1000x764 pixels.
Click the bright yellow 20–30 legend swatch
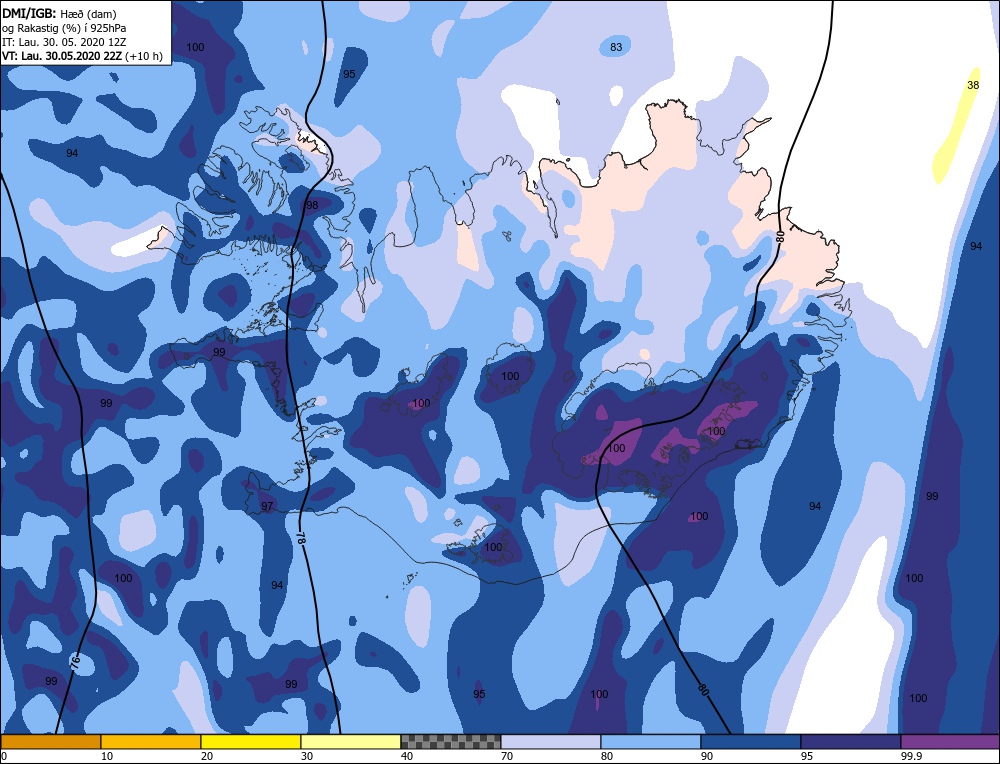[x=251, y=742]
